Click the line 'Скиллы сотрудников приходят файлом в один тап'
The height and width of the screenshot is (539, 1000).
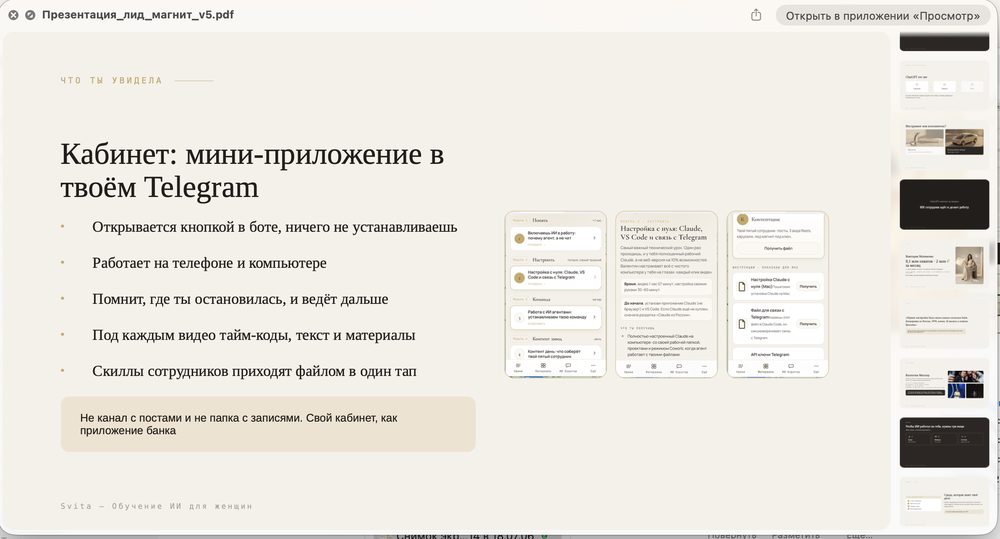click(254, 371)
